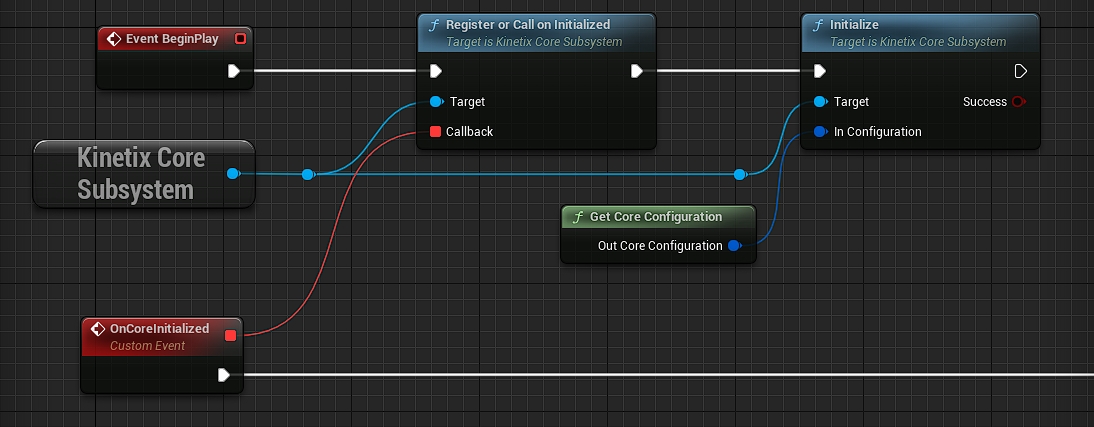Image resolution: width=1094 pixels, height=427 pixels.
Task: Click the OnCoreInitialized red delegate output pin
Action: click(x=231, y=335)
